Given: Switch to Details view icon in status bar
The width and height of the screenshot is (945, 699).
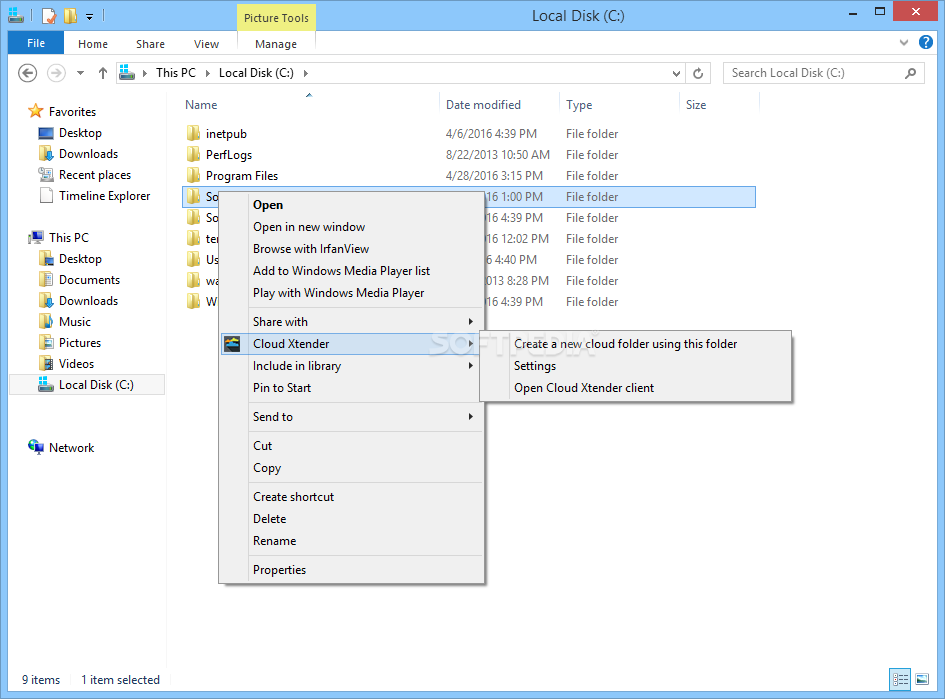Looking at the screenshot, I should 900,680.
